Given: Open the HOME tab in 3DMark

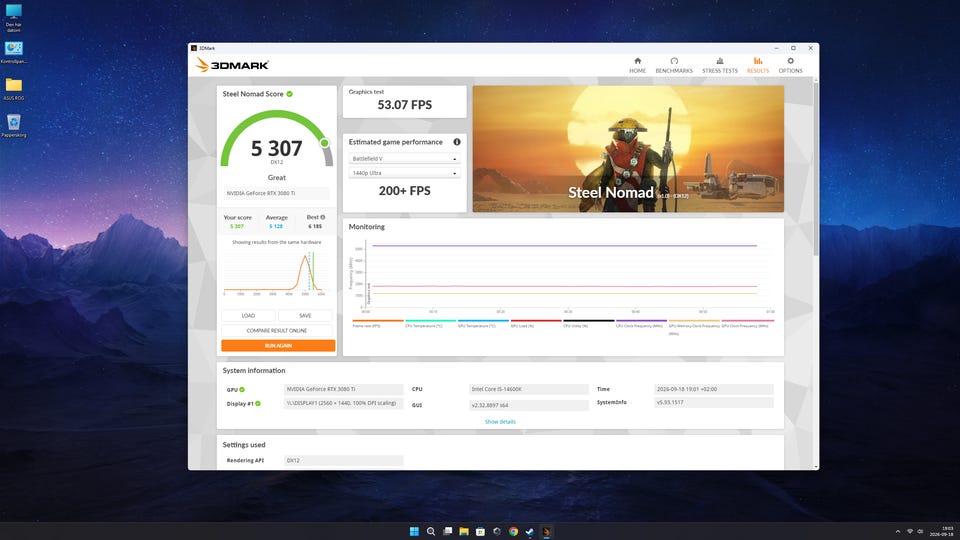Looking at the screenshot, I should point(637,65).
